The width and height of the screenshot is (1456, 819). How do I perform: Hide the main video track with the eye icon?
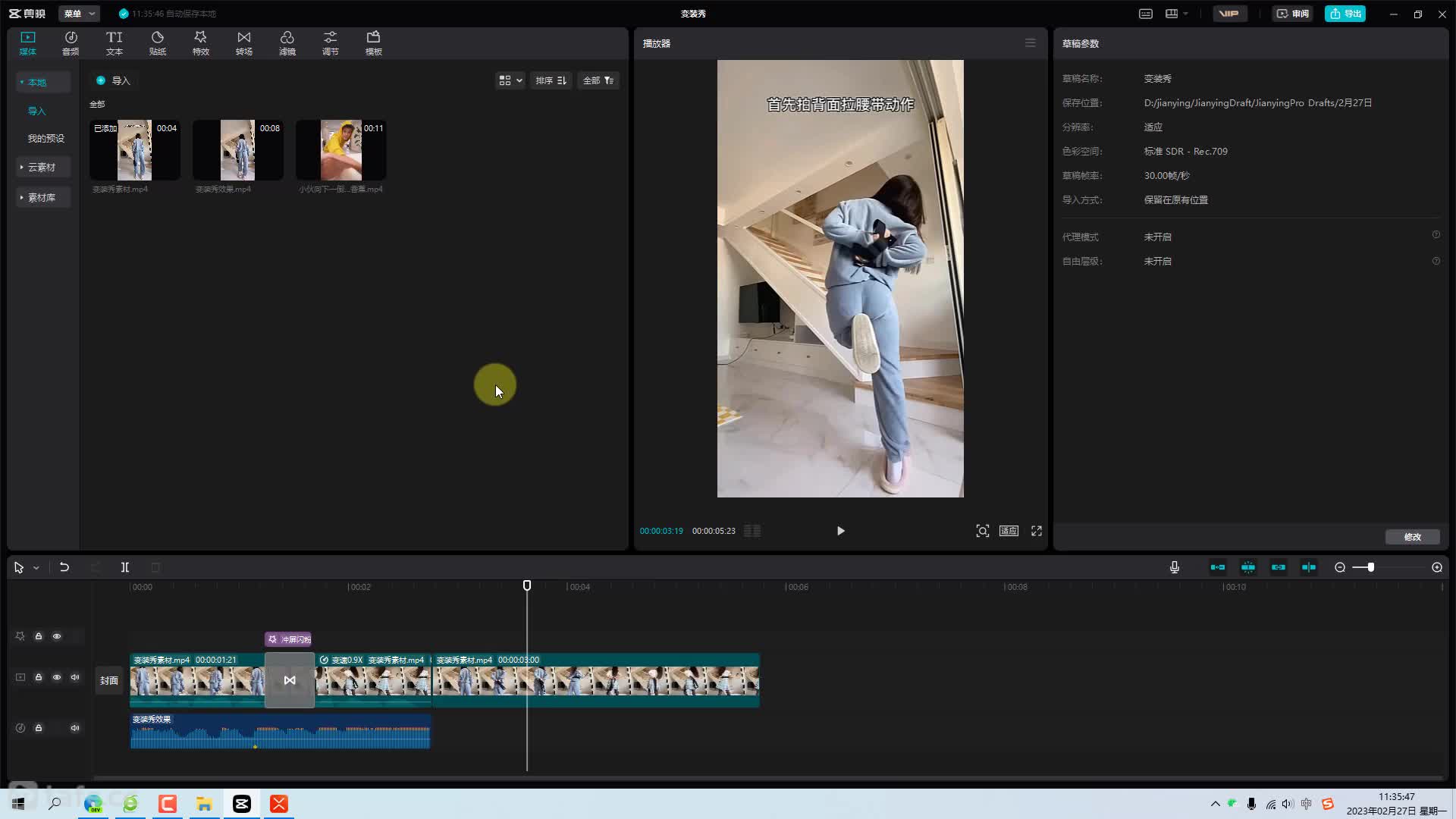click(x=57, y=677)
